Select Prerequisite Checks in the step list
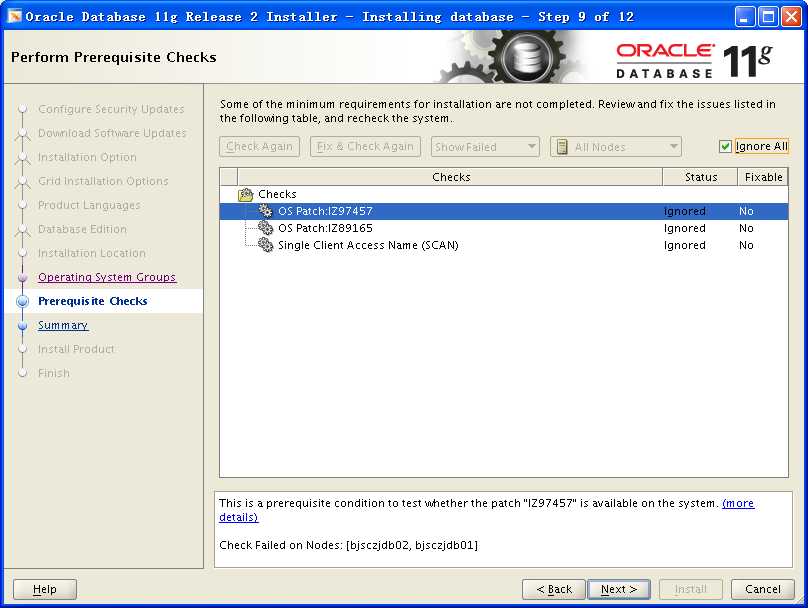 (93, 301)
